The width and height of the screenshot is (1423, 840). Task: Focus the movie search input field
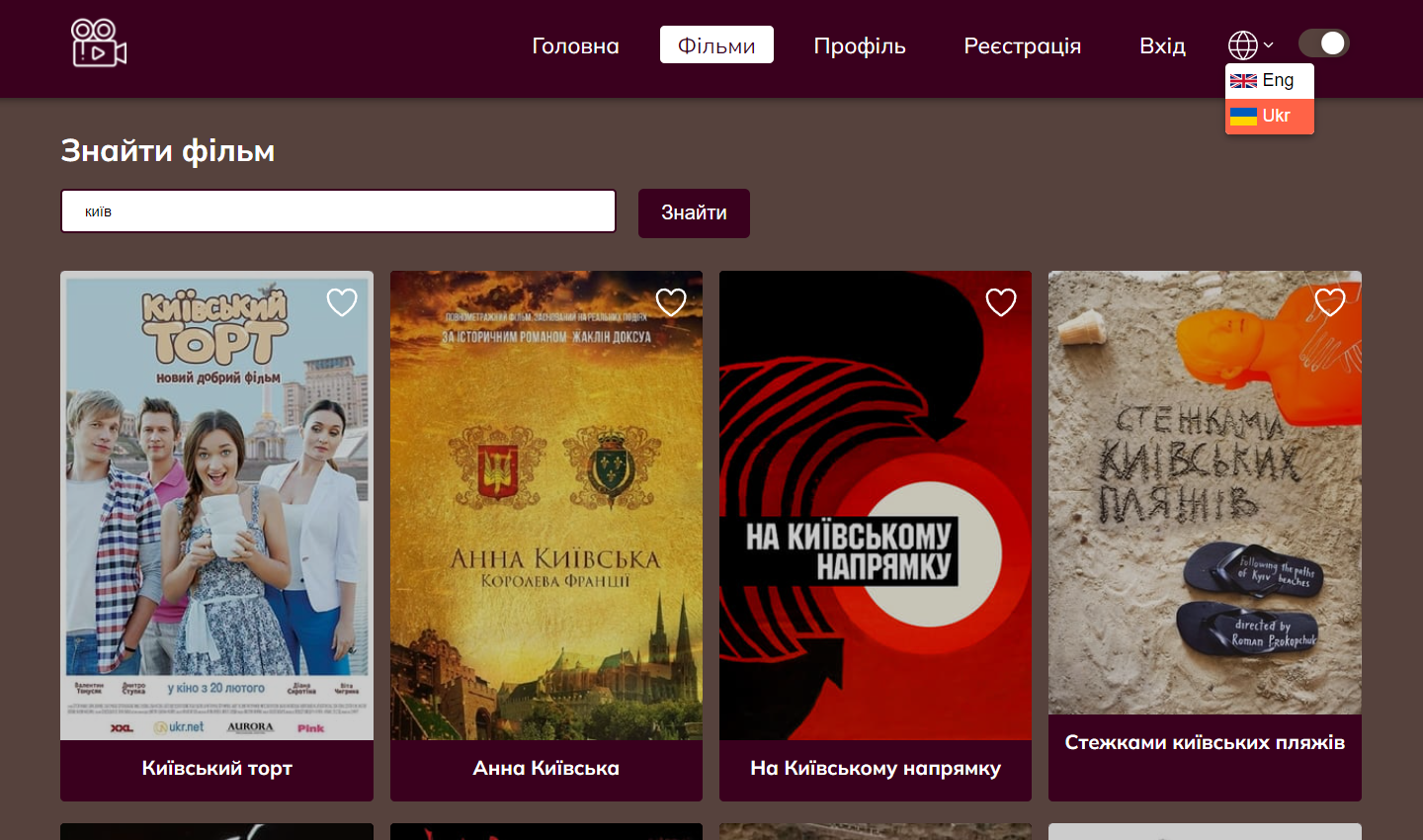[x=339, y=211]
